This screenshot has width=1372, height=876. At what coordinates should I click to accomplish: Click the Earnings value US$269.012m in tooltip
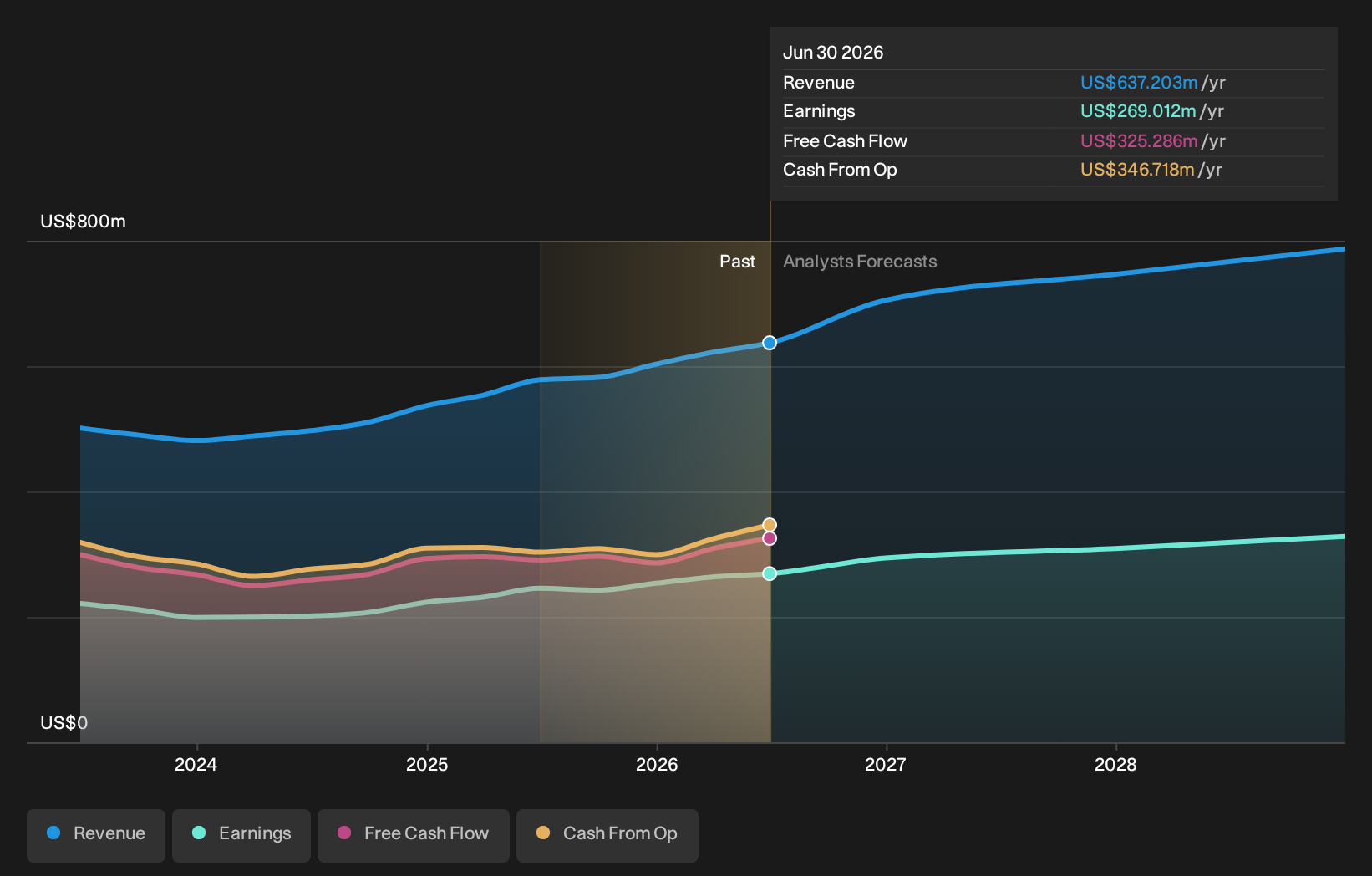(1138, 111)
